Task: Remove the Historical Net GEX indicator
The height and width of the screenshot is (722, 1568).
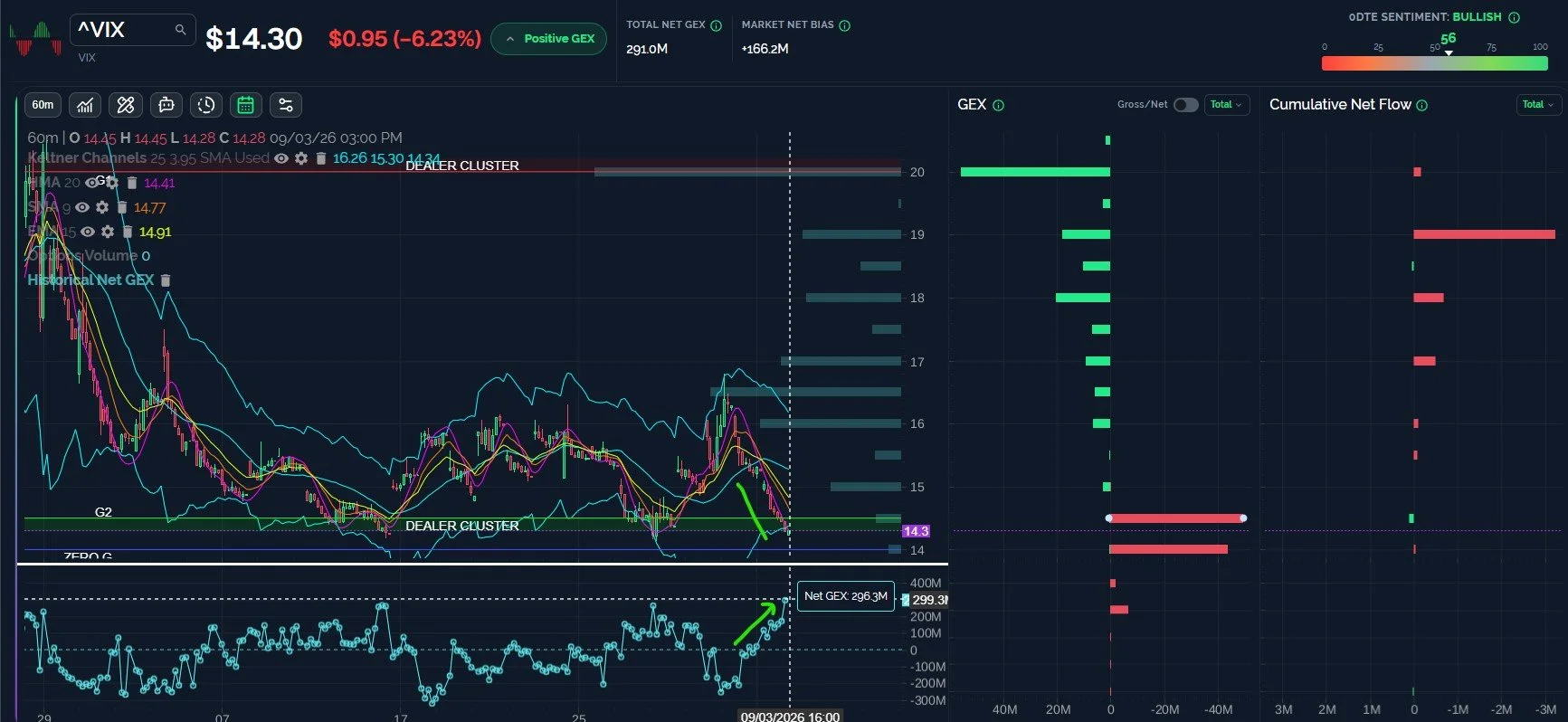Action: pos(165,280)
